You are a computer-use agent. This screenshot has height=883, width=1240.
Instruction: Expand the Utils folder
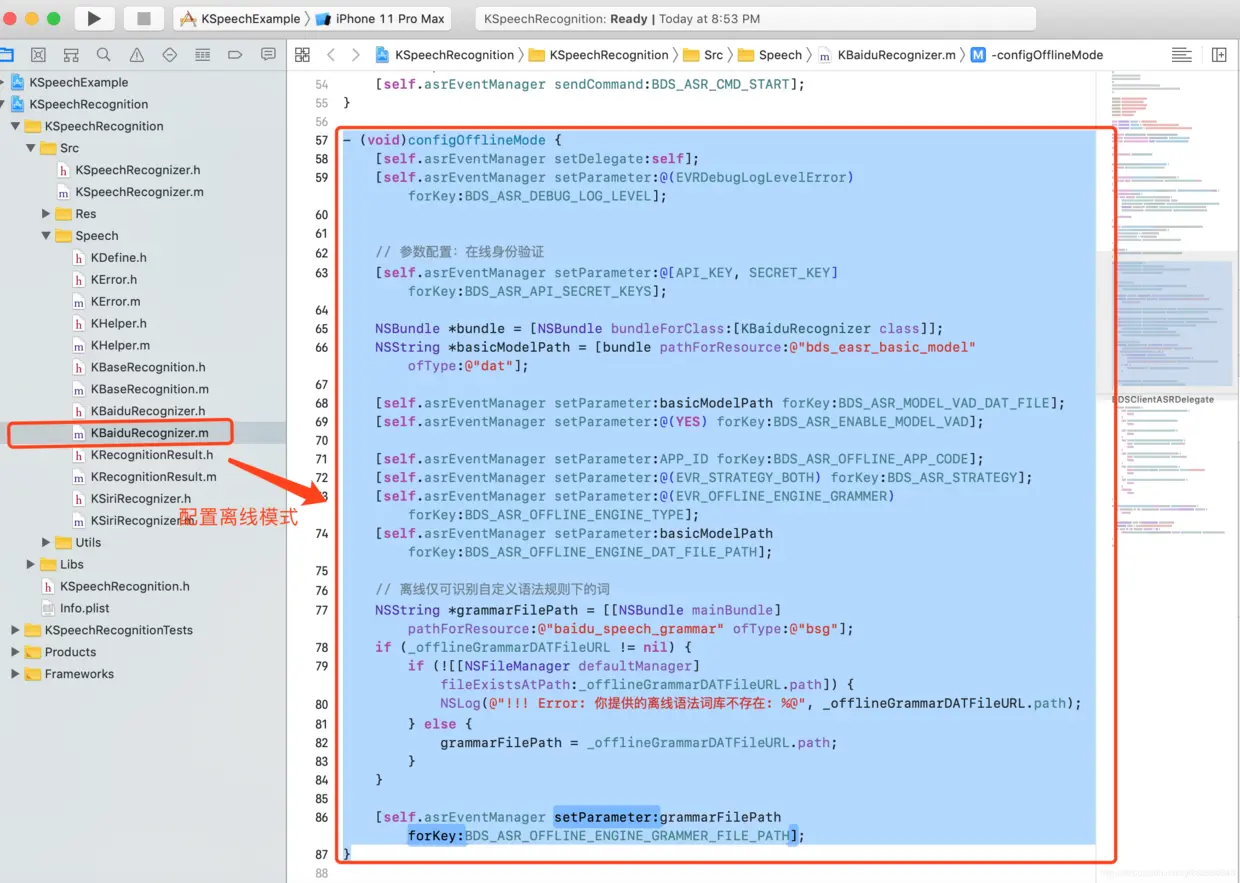pyautogui.click(x=46, y=542)
